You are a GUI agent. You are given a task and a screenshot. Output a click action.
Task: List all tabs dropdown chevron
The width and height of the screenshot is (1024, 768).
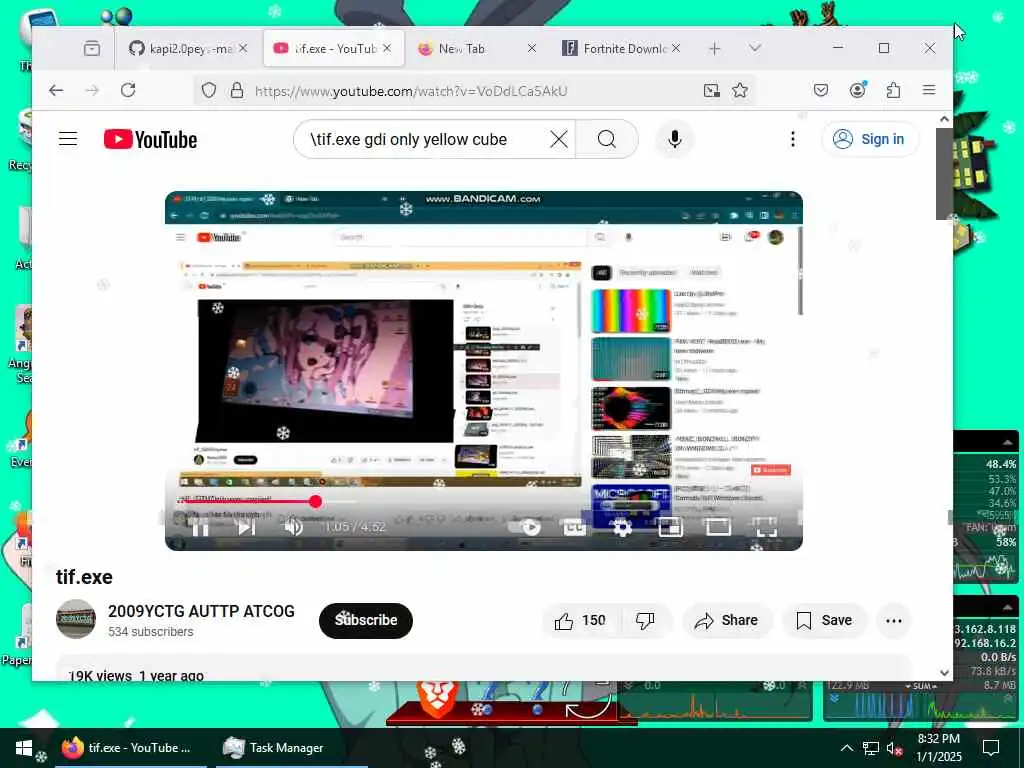click(x=755, y=48)
